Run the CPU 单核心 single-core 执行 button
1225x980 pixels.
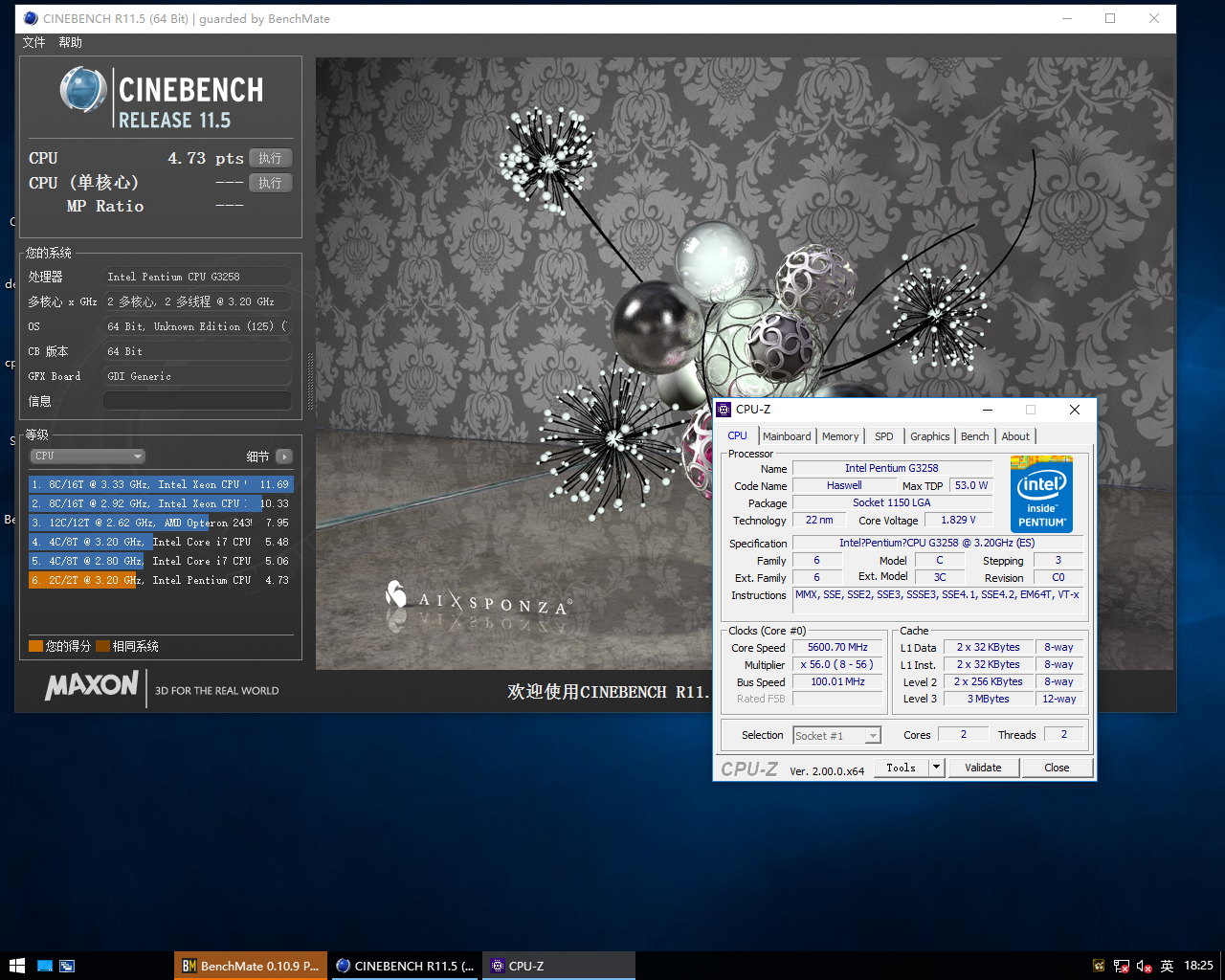click(x=270, y=183)
